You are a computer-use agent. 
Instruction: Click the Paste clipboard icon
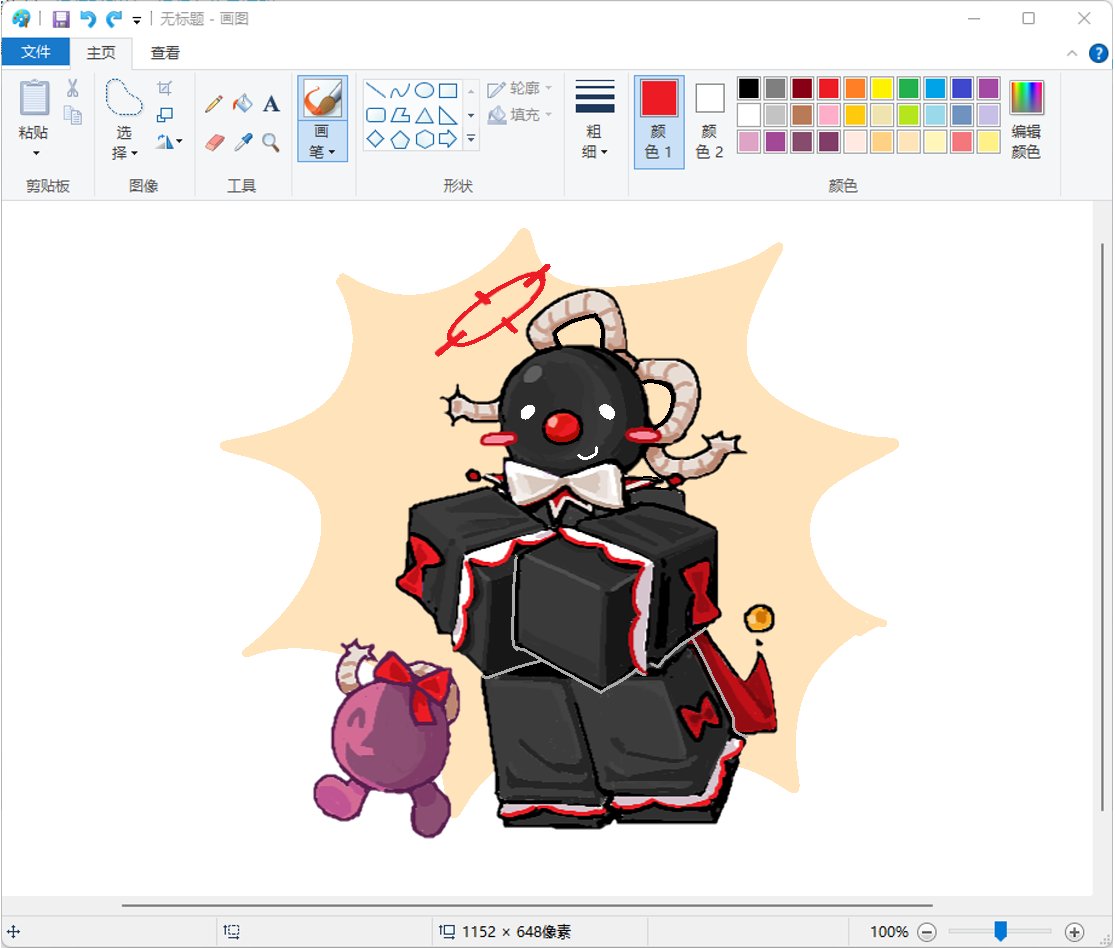pos(34,97)
